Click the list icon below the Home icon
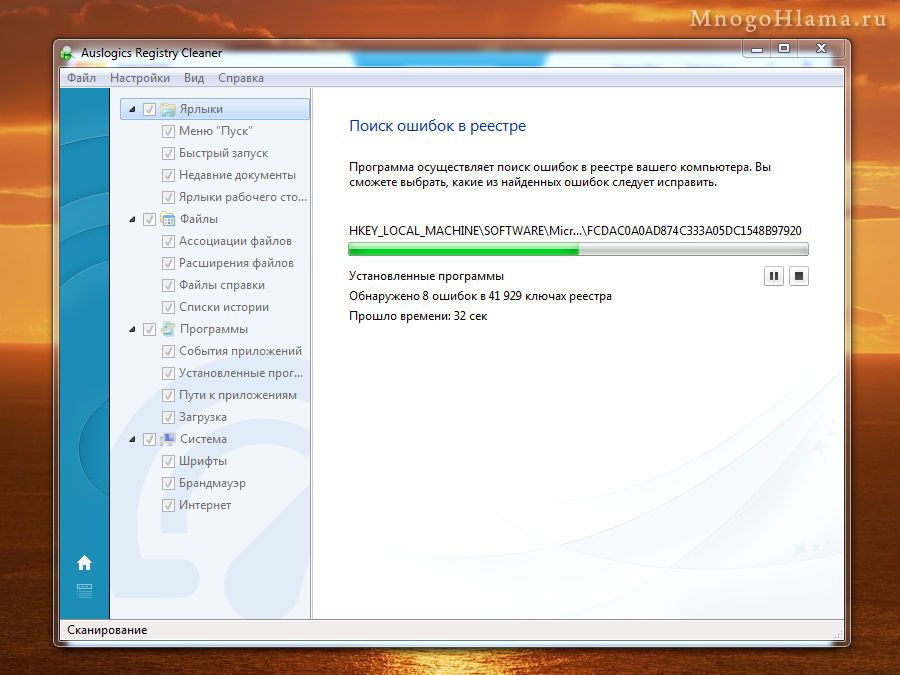Viewport: 900px width, 675px height. pos(84,591)
